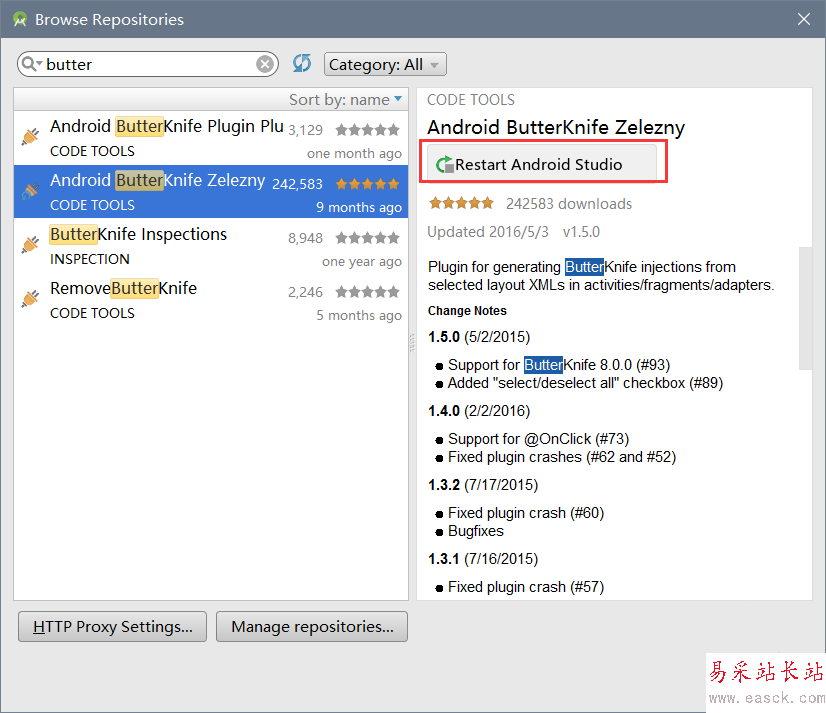Click into the butter search field
The width and height of the screenshot is (826, 713).
[148, 64]
